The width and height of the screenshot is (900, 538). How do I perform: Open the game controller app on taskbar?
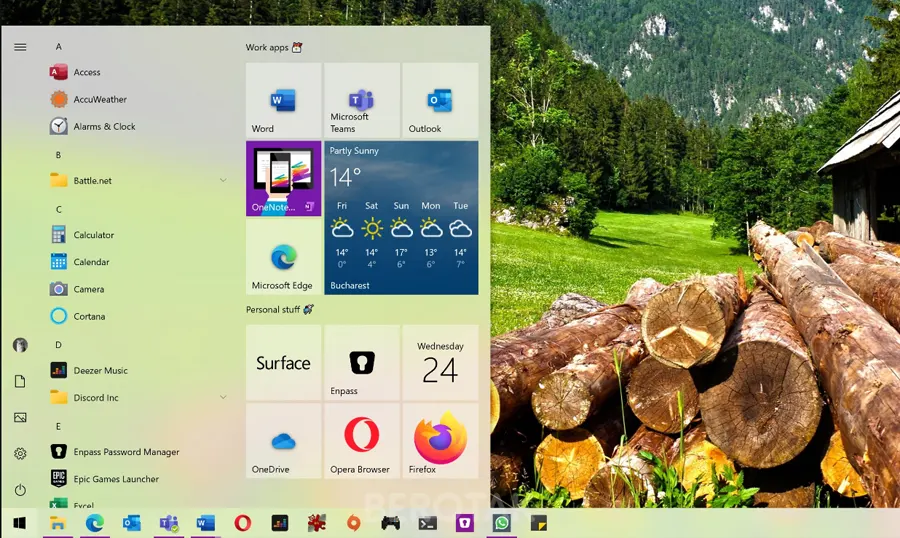point(390,523)
